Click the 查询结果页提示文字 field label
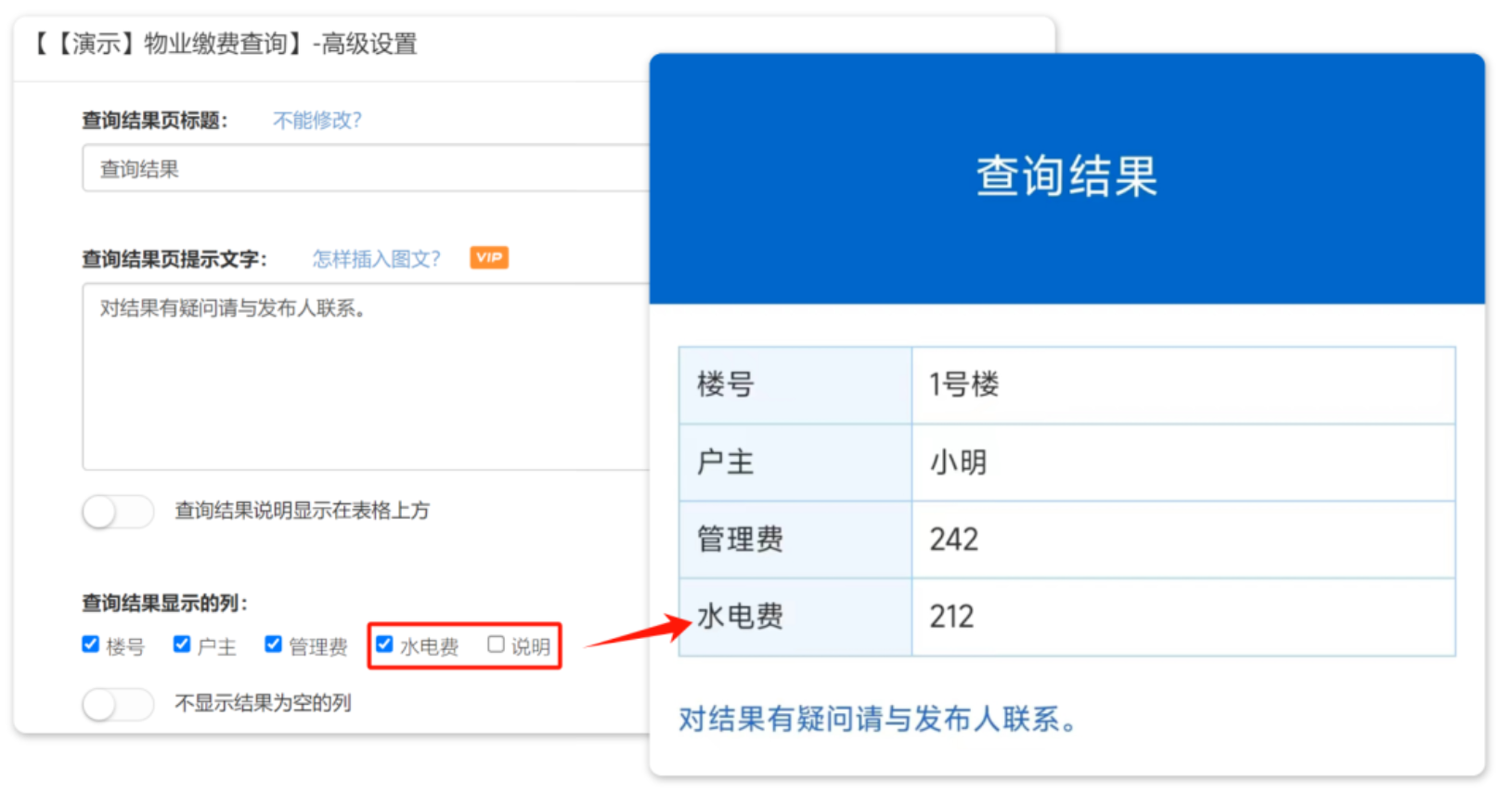The width and height of the screenshot is (1512, 794). 174,259
